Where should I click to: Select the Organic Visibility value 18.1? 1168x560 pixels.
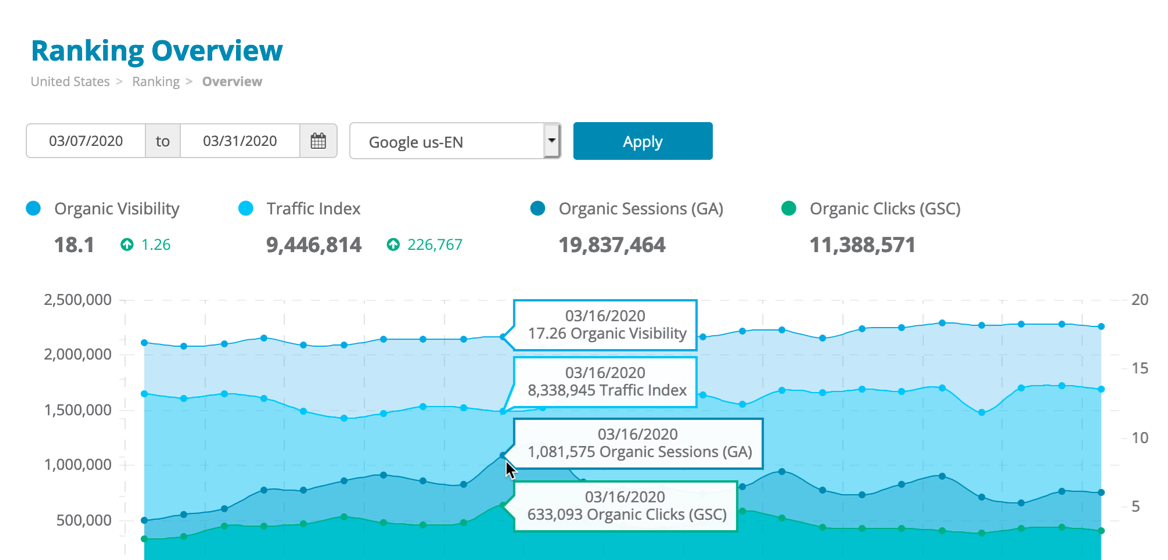(x=74, y=245)
